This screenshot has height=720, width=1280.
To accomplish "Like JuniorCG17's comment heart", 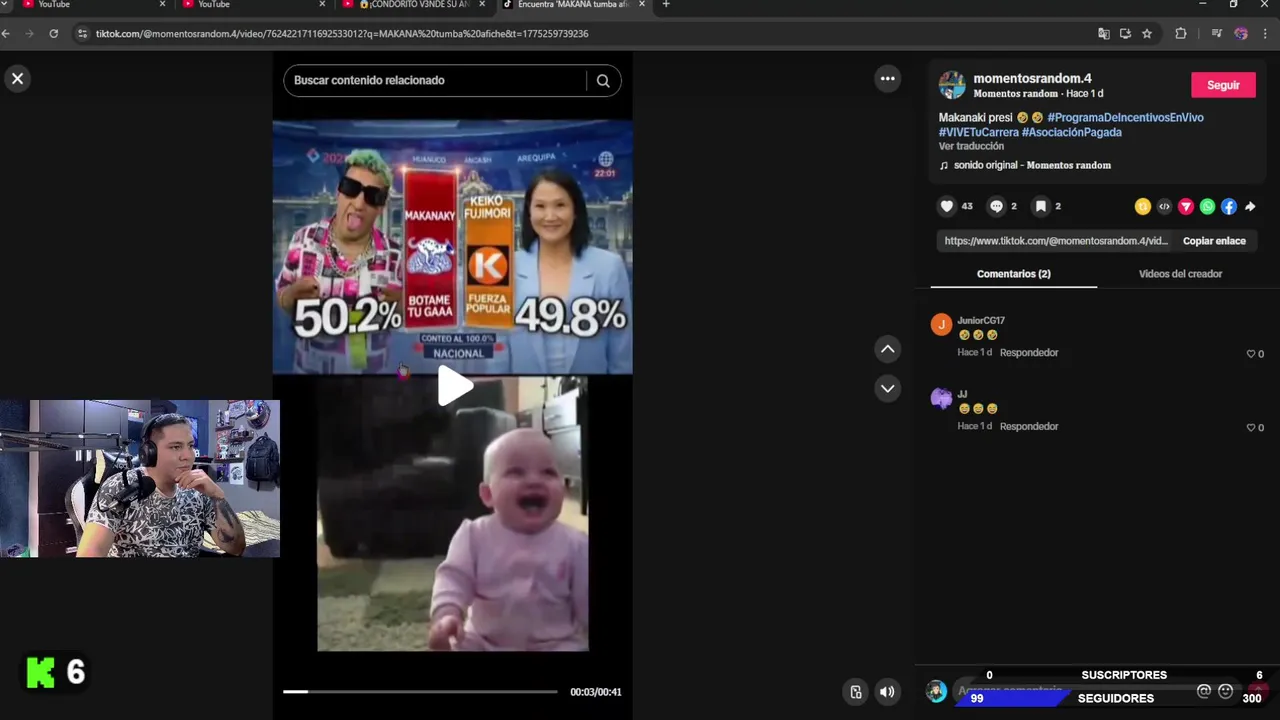I will point(1250,354).
